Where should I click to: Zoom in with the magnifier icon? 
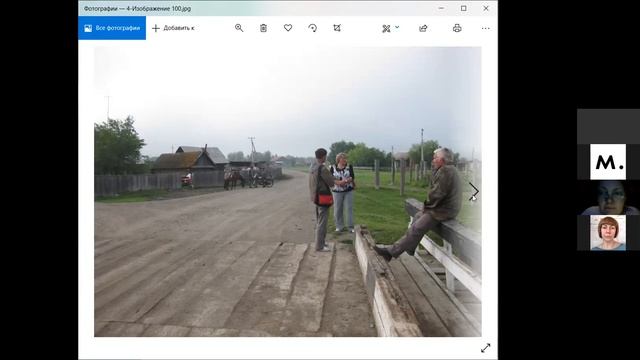pyautogui.click(x=239, y=28)
